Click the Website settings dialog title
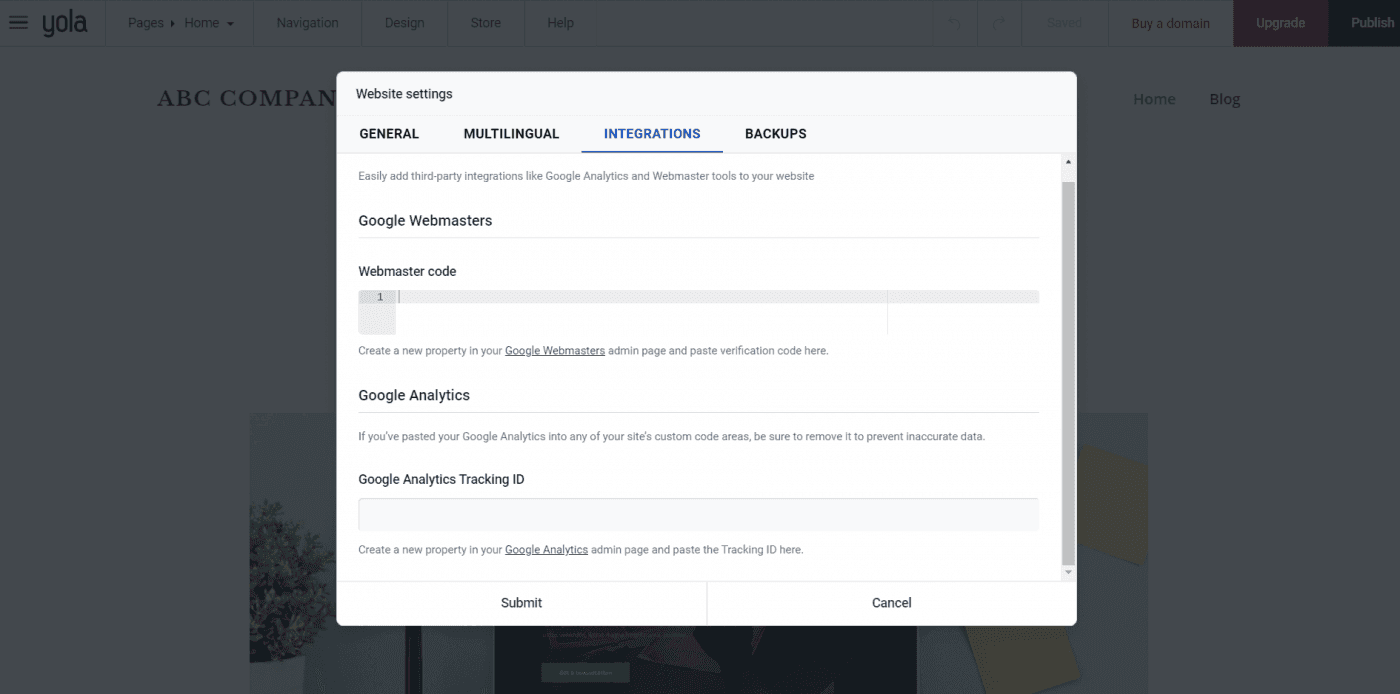 pyautogui.click(x=404, y=94)
